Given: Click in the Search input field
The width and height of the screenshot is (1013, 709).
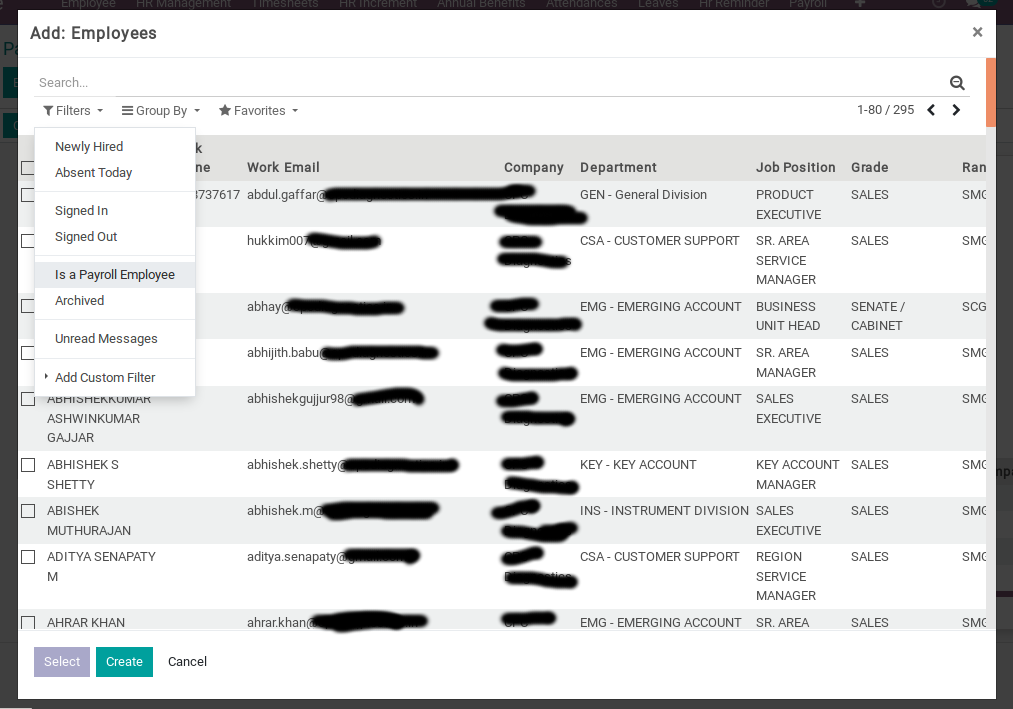Looking at the screenshot, I should tap(490, 83).
